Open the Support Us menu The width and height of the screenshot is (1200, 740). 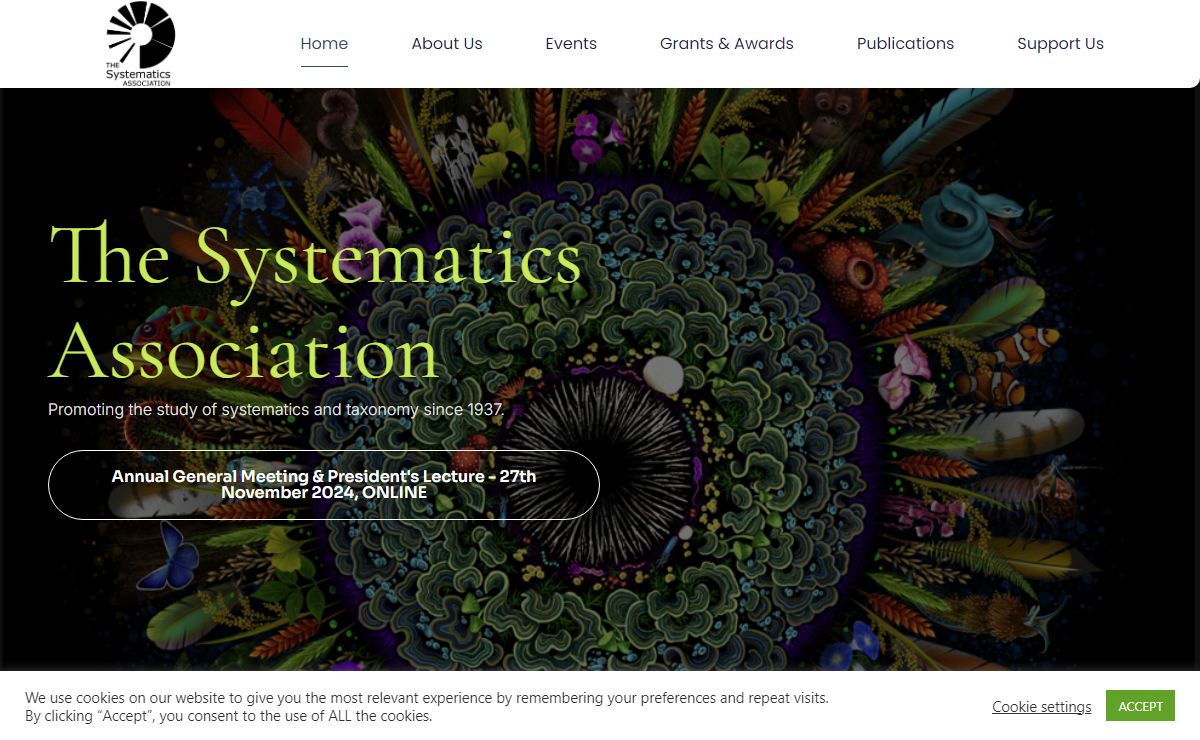coord(1060,44)
